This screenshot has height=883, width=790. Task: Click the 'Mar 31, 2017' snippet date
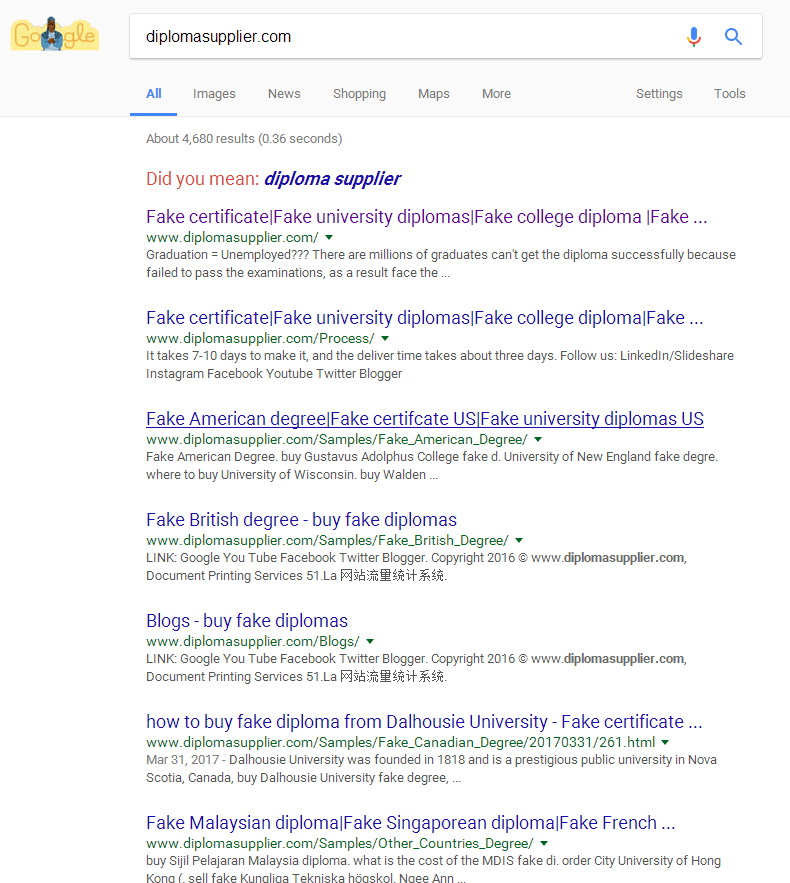[182, 760]
